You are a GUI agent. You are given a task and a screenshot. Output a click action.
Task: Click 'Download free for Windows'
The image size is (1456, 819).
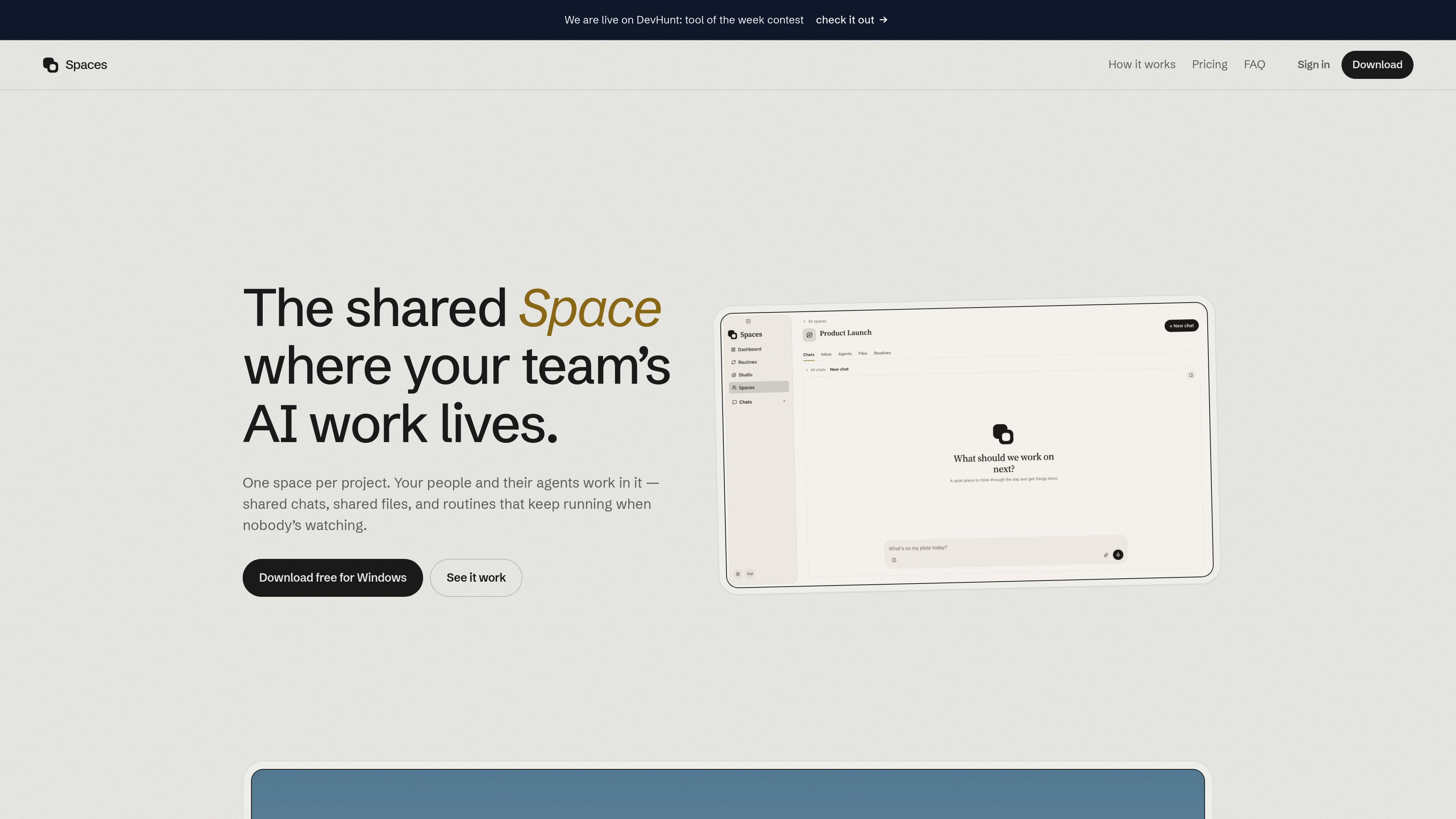tap(333, 577)
